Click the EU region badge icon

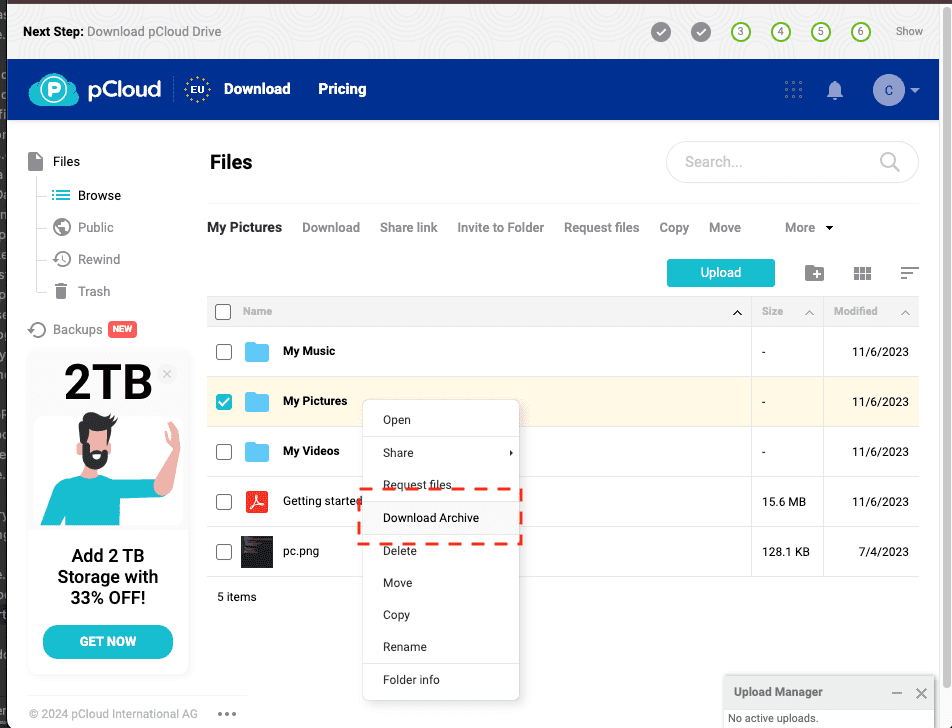click(x=197, y=89)
